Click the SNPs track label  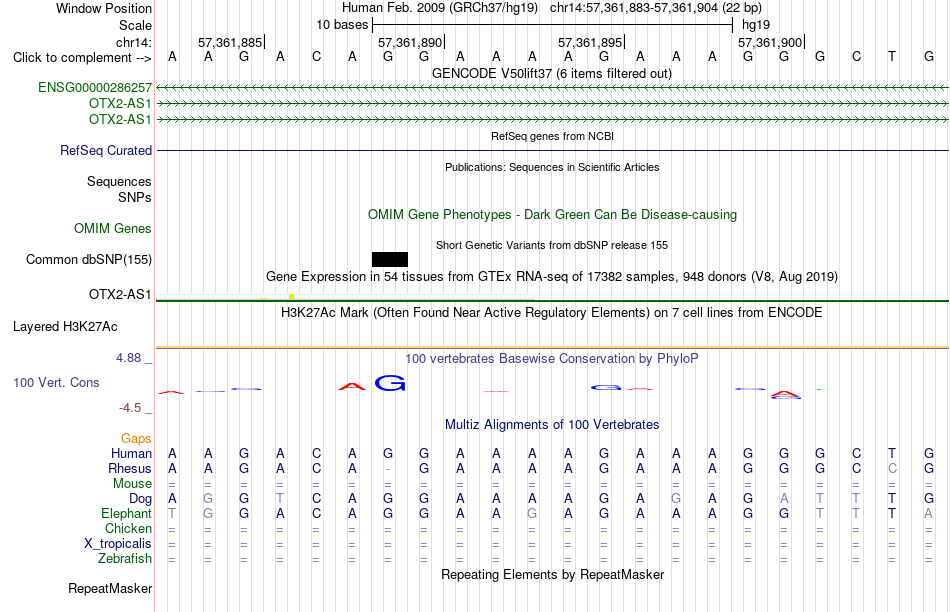[135, 198]
